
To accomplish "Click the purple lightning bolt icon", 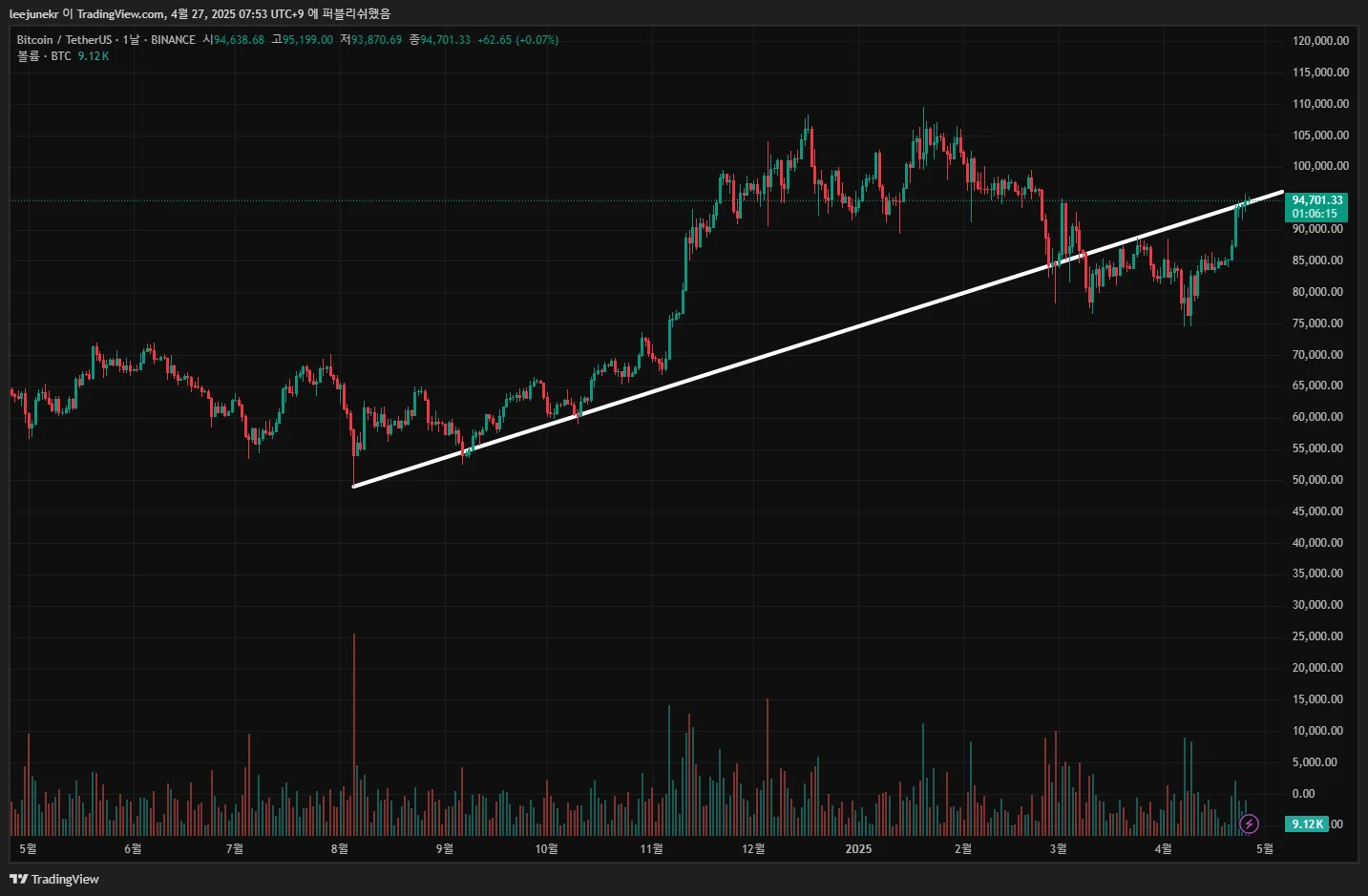I will click(1249, 823).
